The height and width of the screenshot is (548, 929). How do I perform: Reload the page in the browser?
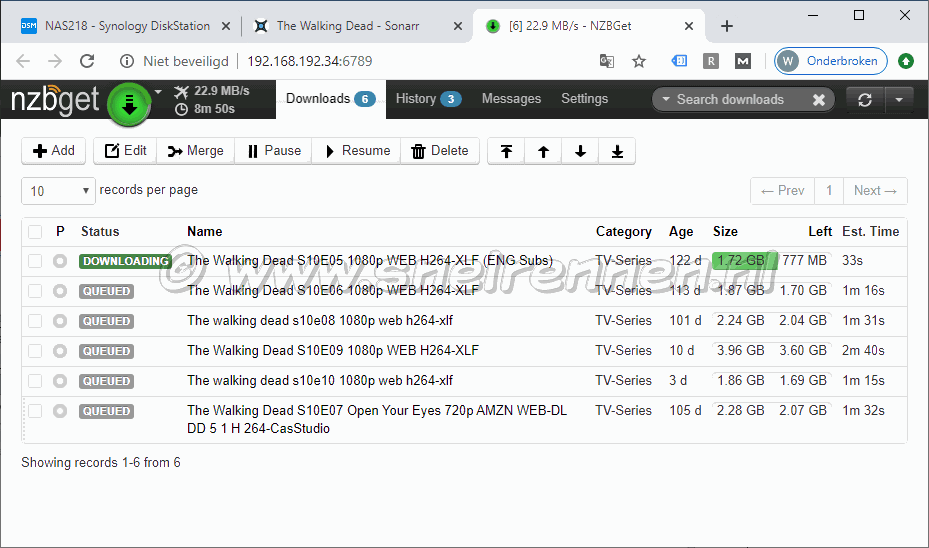point(87,61)
